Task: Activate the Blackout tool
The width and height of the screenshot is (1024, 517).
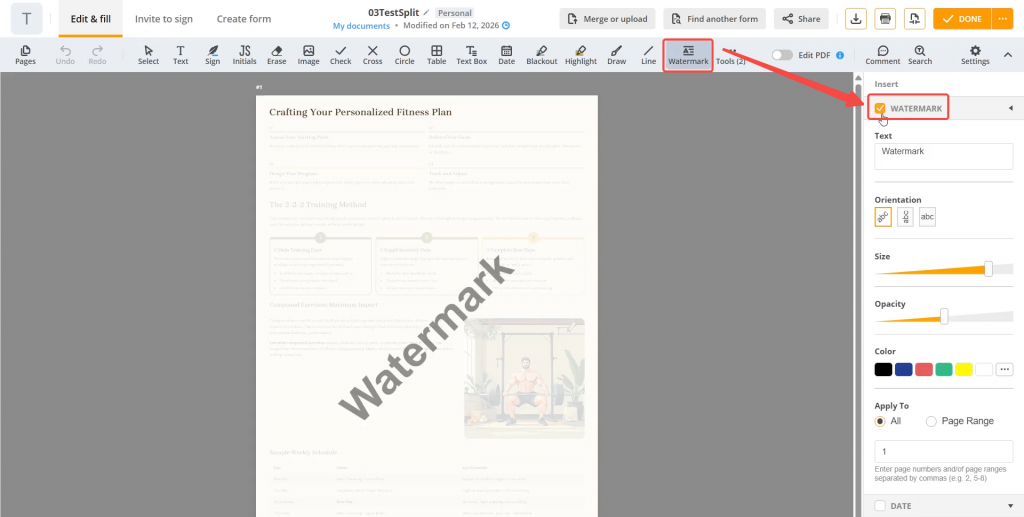Action: pyautogui.click(x=541, y=55)
